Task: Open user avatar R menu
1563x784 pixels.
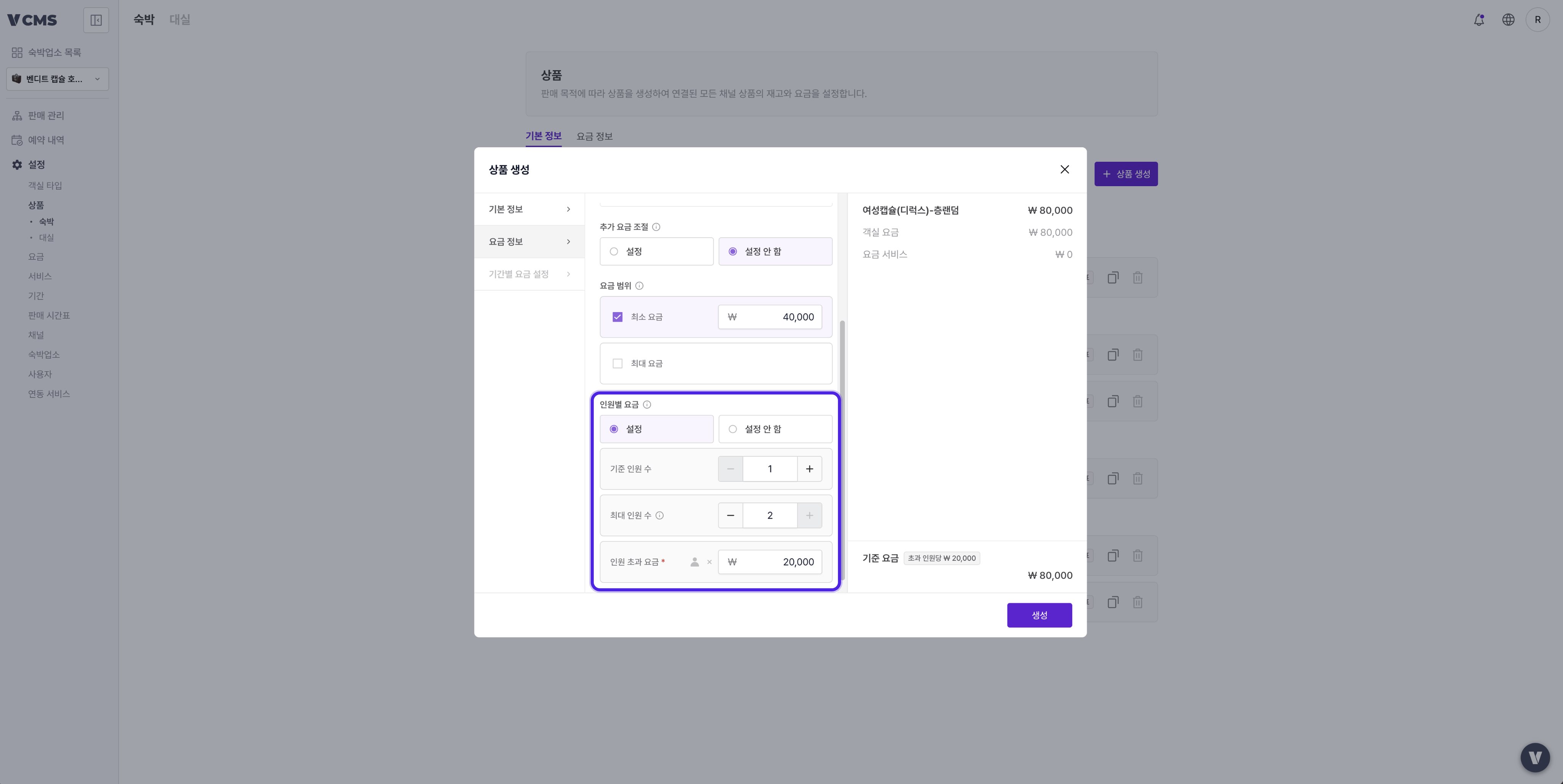Action: coord(1537,20)
